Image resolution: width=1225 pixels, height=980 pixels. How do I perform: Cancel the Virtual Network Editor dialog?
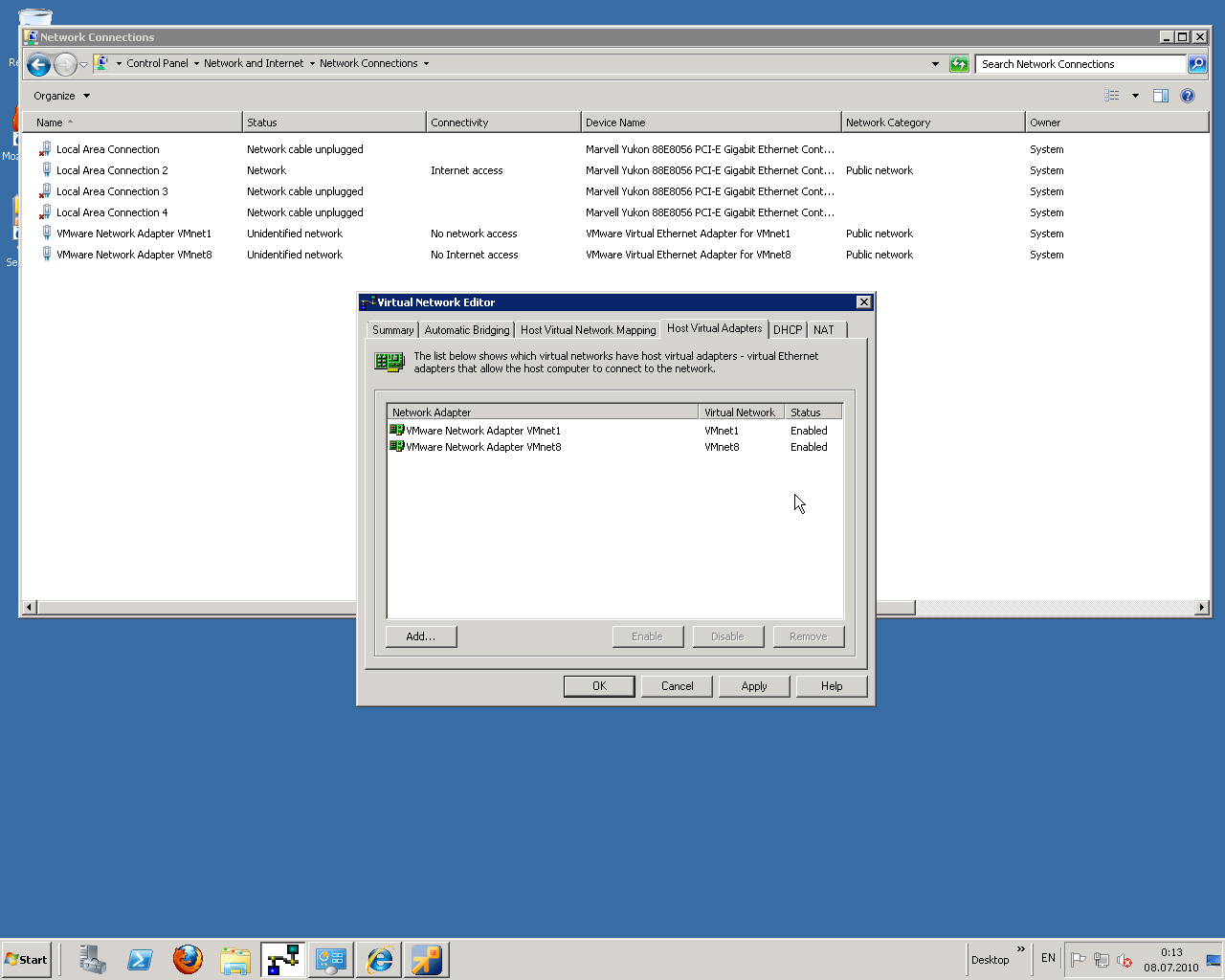pos(677,686)
